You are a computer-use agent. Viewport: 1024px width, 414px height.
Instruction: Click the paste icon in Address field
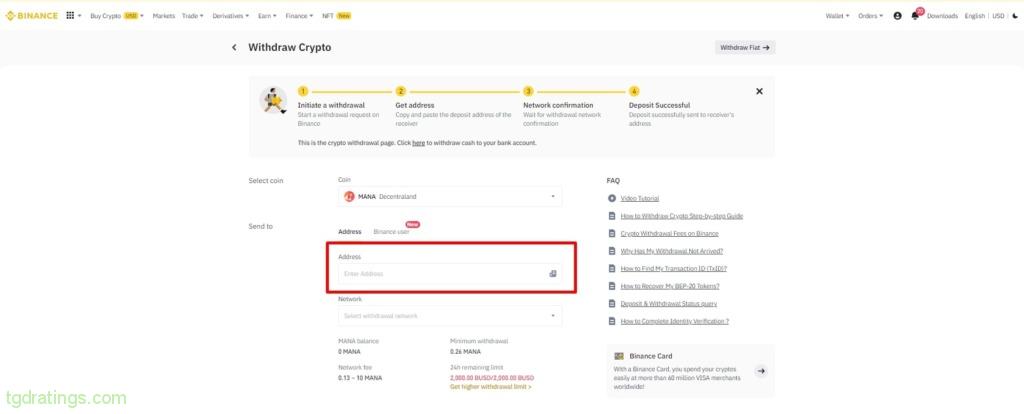[x=552, y=274]
